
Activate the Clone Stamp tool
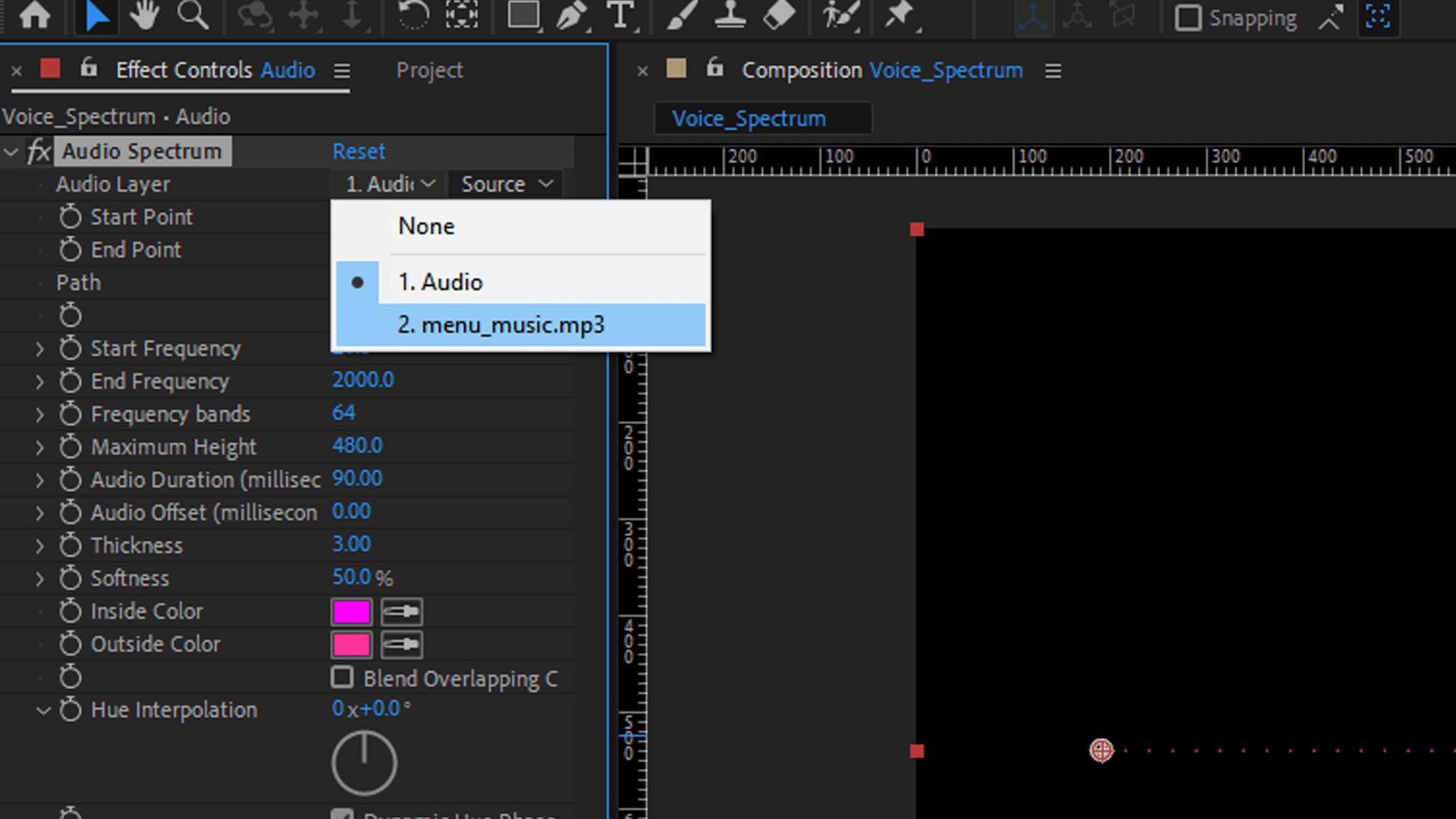[730, 15]
